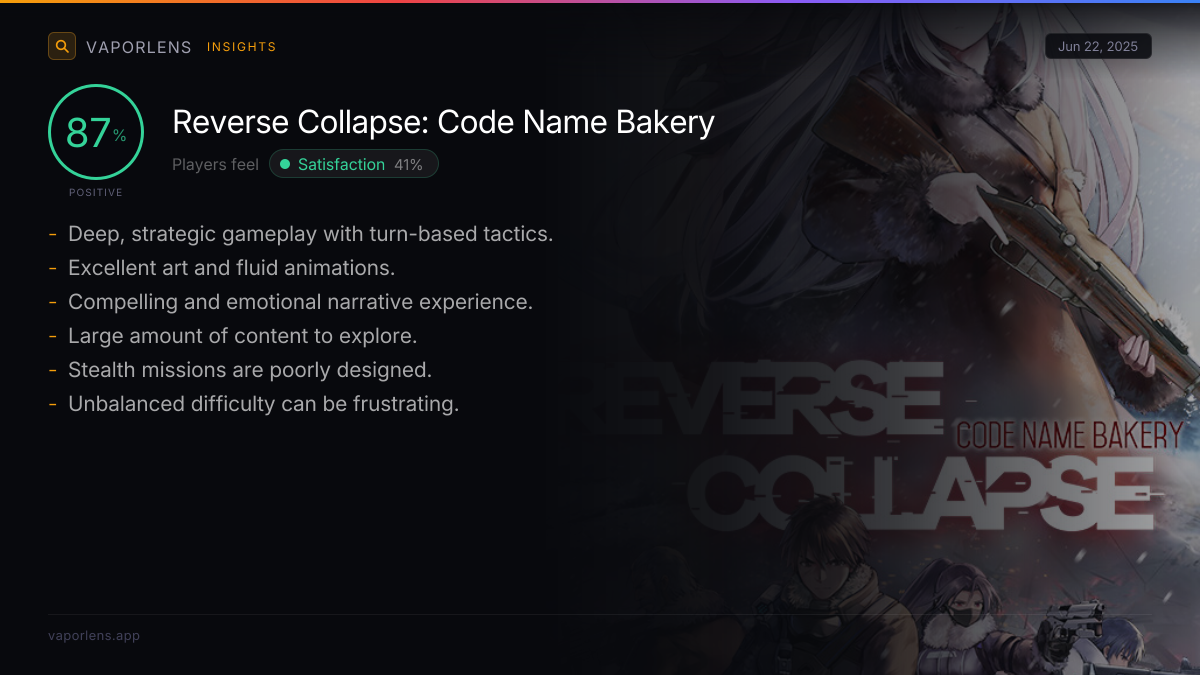Image resolution: width=1200 pixels, height=675 pixels.
Task: Click the Jun 22, 2025 date badge
Action: pyautogui.click(x=1097, y=47)
